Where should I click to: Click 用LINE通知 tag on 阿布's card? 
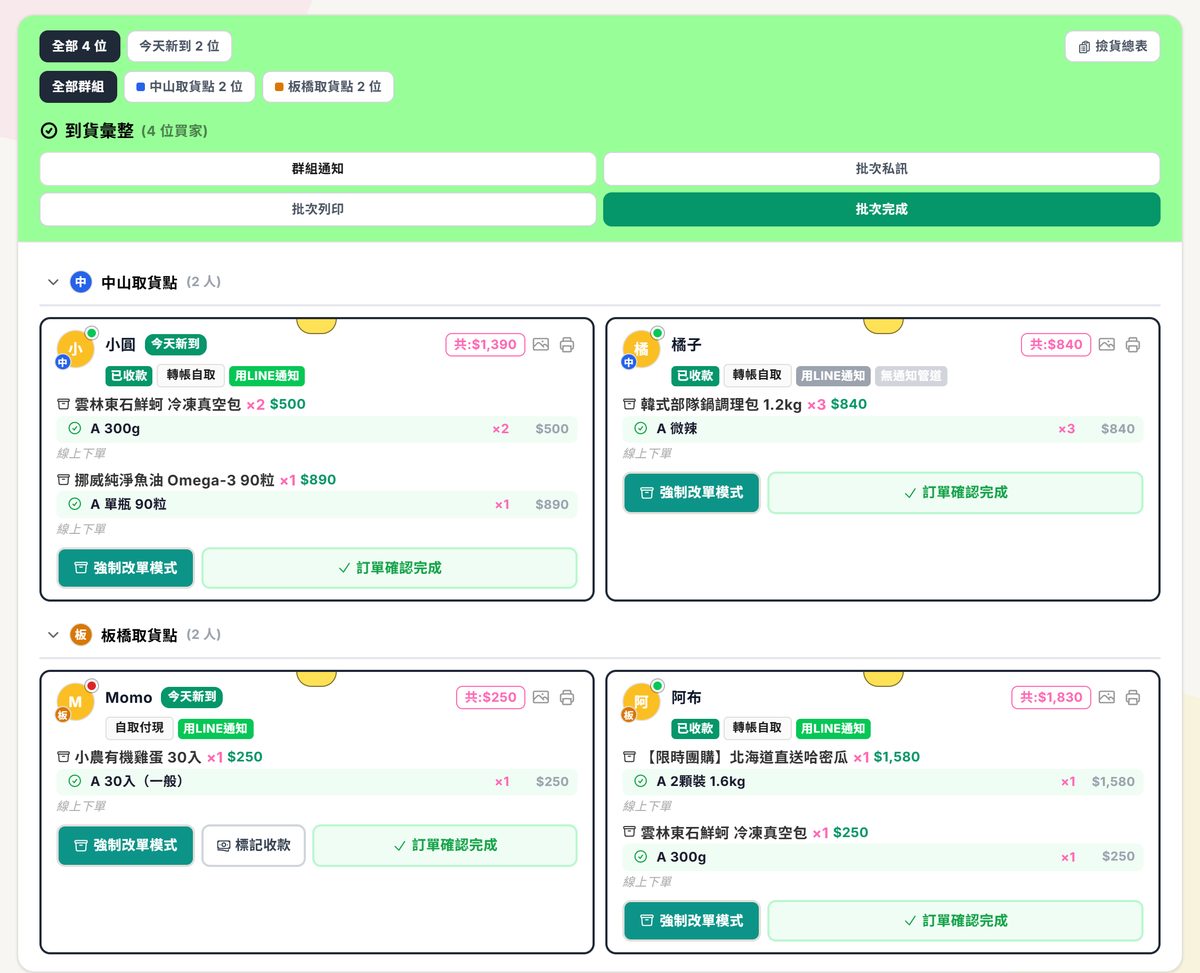pyautogui.click(x=833, y=729)
